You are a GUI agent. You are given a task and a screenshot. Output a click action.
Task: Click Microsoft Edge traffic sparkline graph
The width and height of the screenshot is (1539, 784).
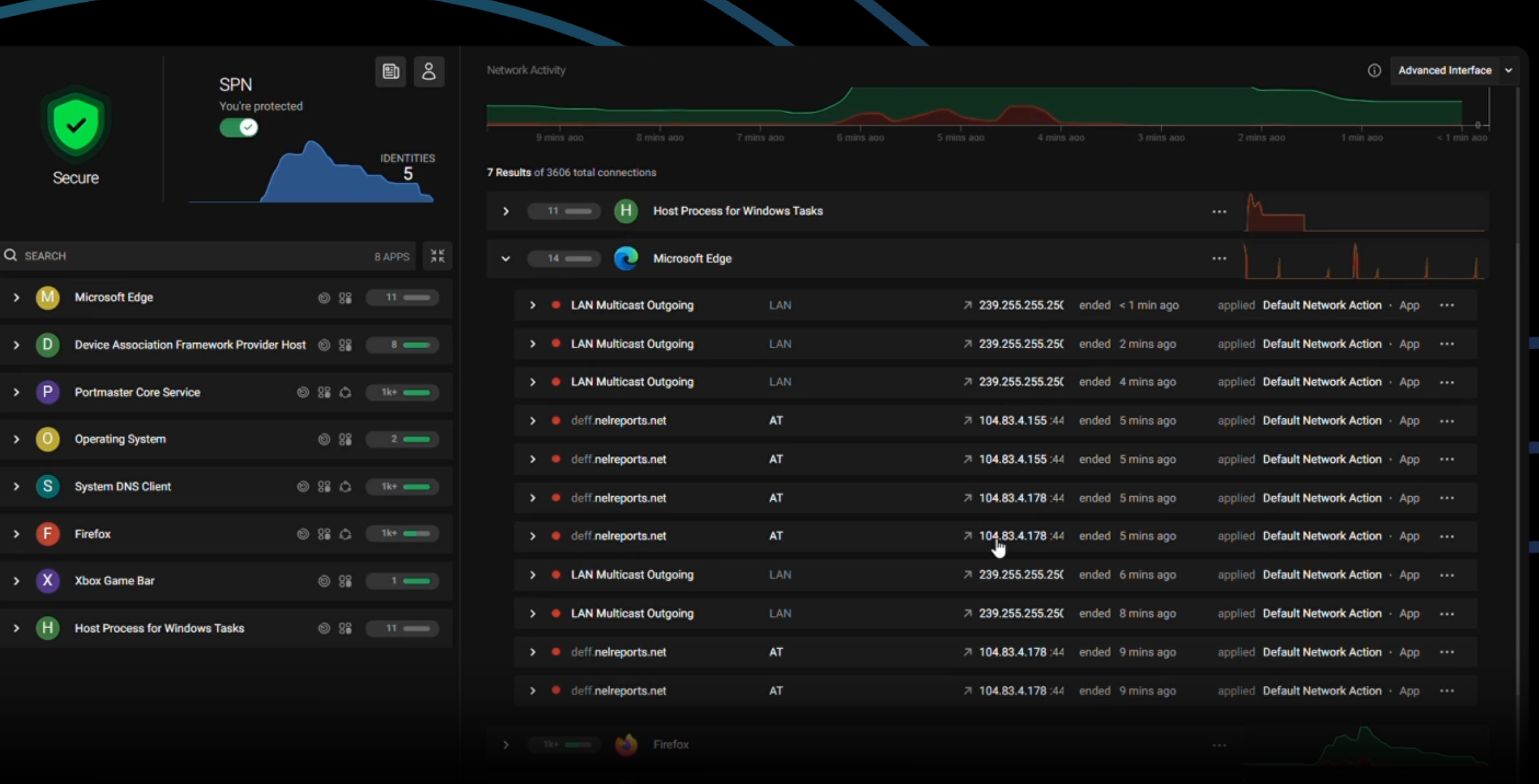1365,260
